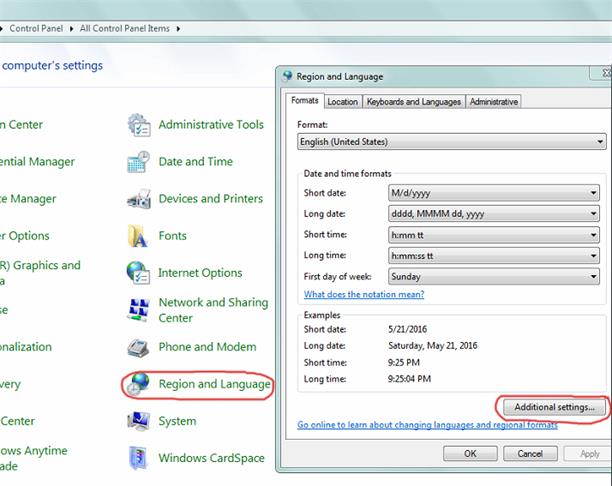Open the Windows CardSpace icon
Screen dimensions: 612x486
(x=139, y=459)
